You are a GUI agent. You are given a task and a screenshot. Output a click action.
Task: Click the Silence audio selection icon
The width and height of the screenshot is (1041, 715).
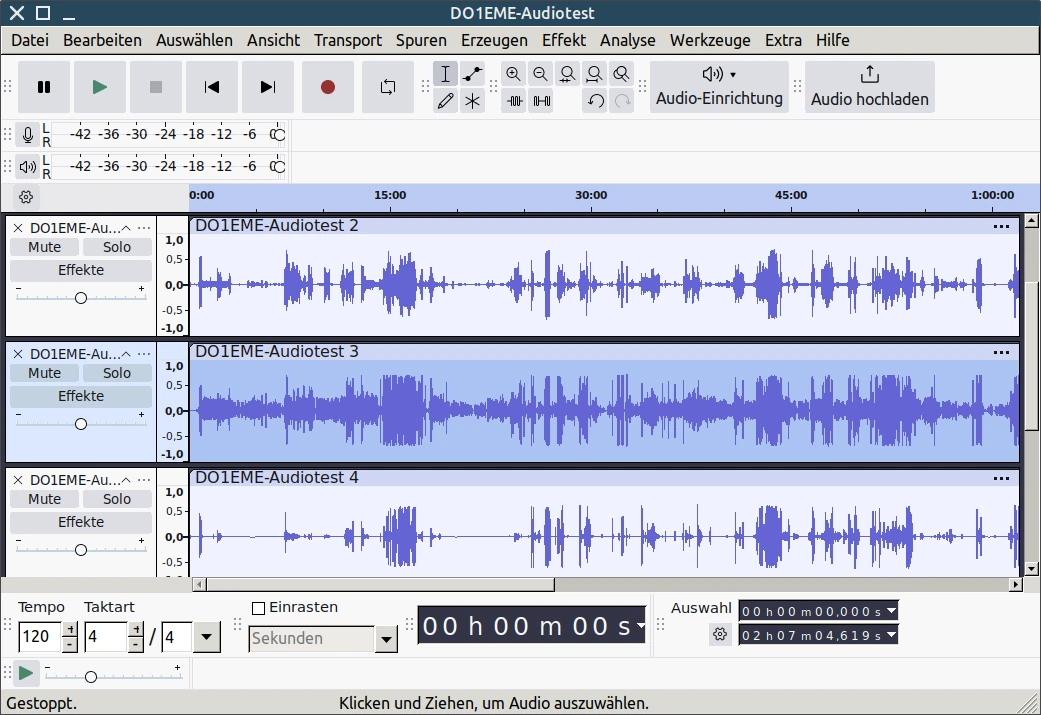(541, 100)
